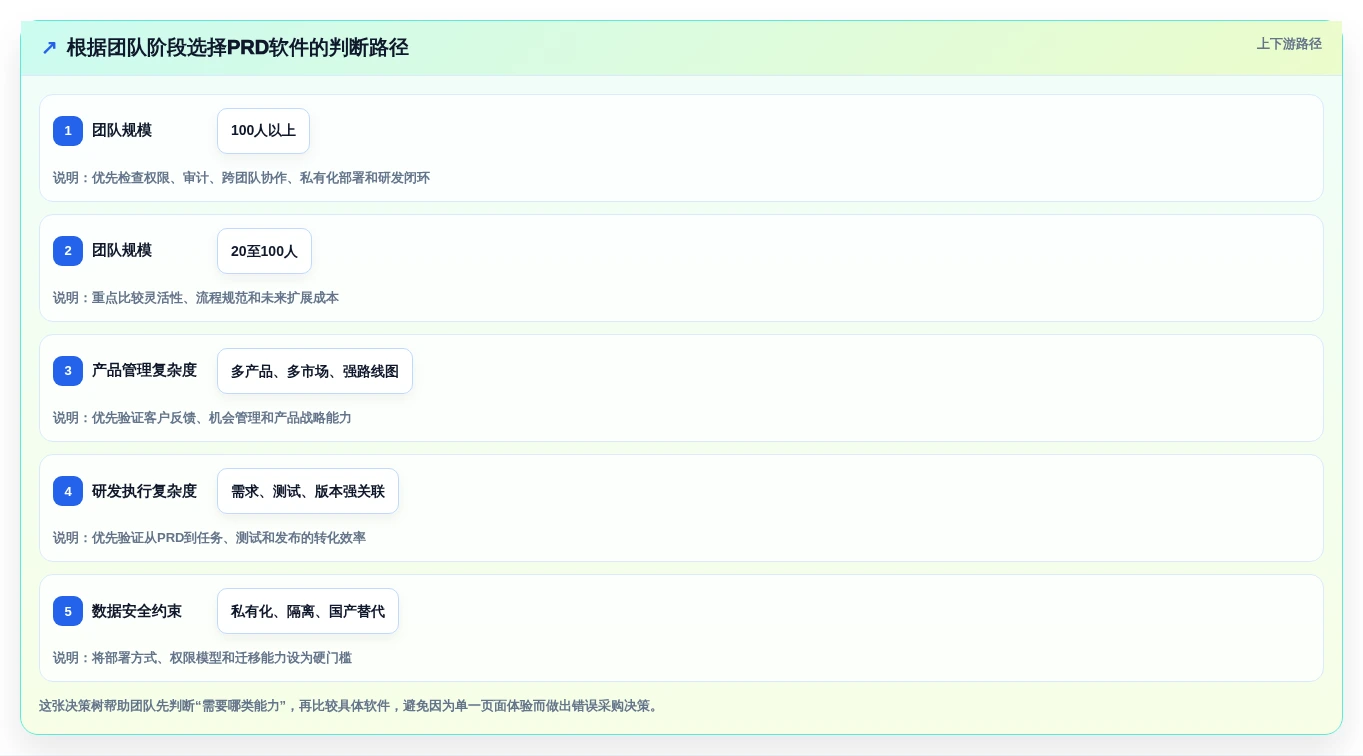Select the 多产品、多市场、强路线图 chip

click(315, 371)
